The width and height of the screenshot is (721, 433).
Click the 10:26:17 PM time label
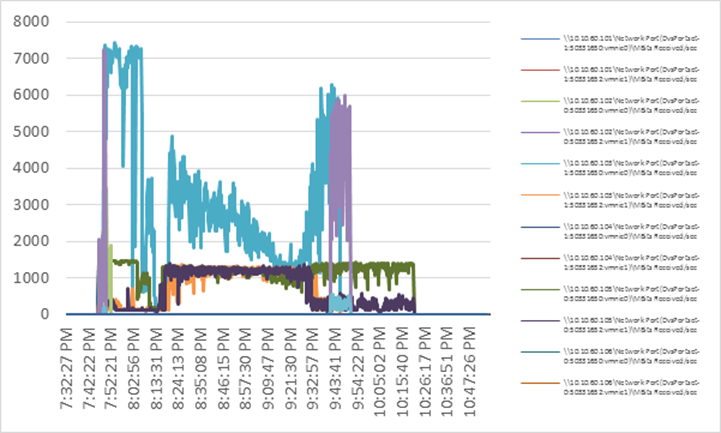pos(424,372)
